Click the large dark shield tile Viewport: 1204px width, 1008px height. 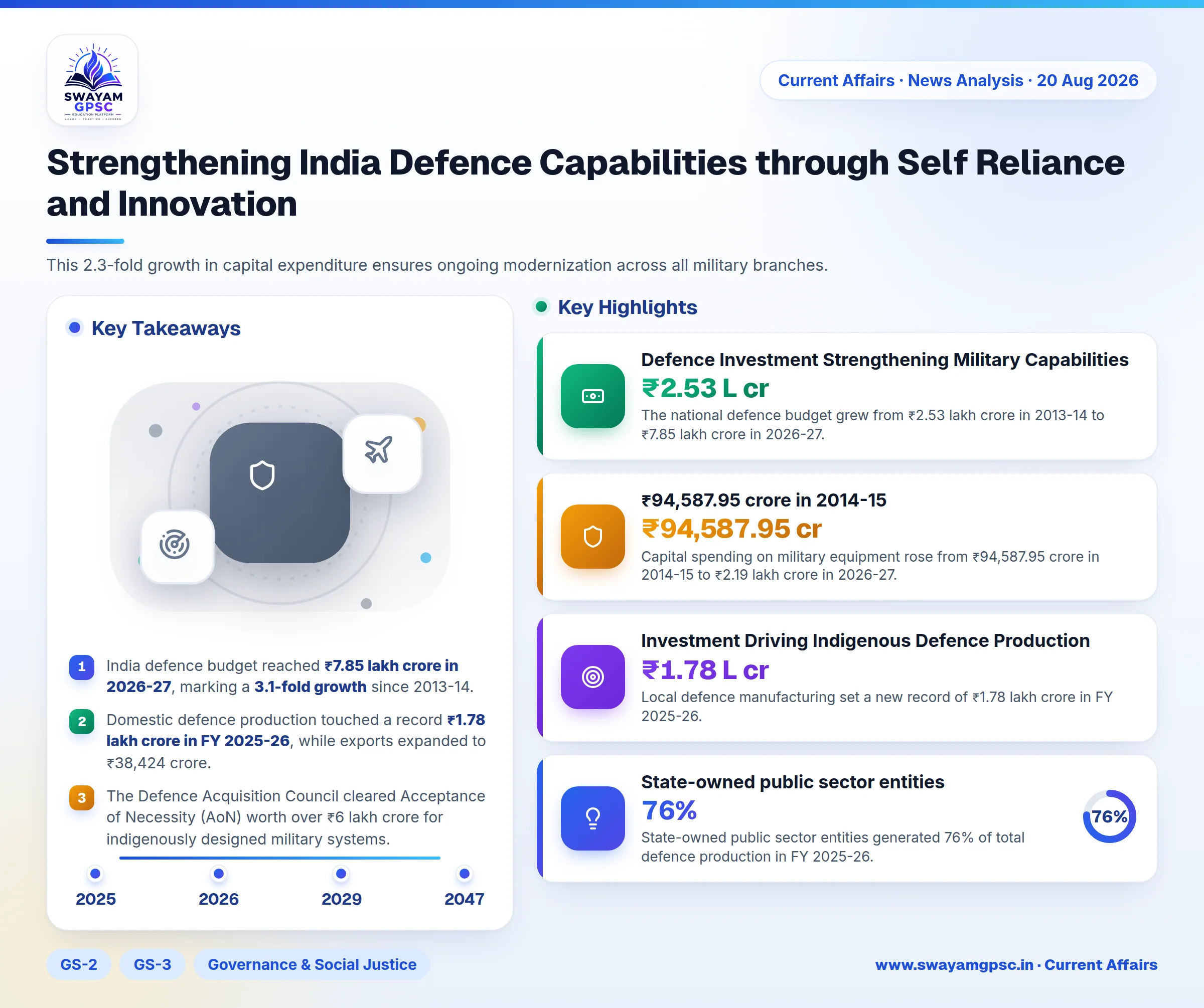click(279, 493)
